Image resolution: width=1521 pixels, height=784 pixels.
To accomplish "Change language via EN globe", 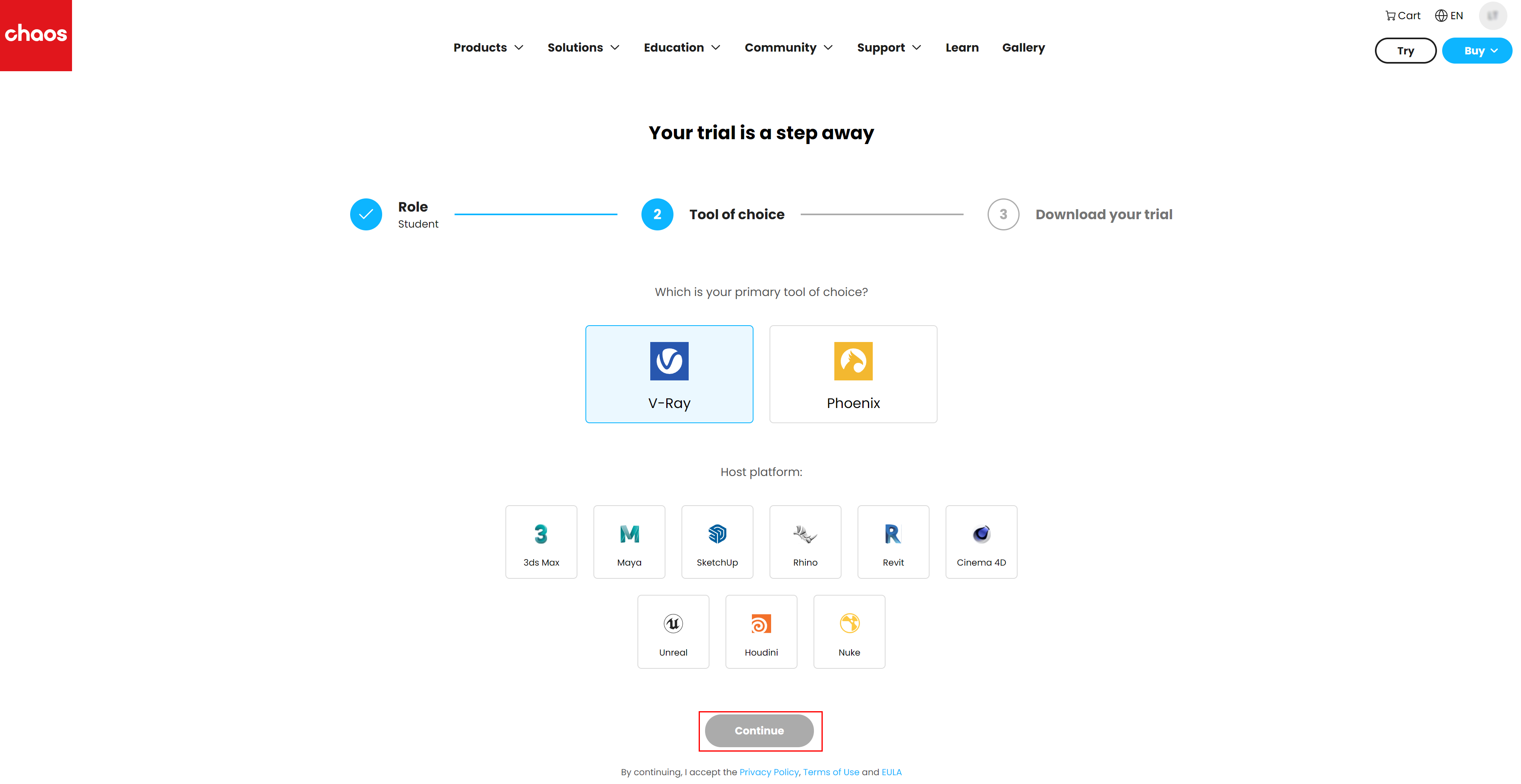I will [x=1449, y=16].
